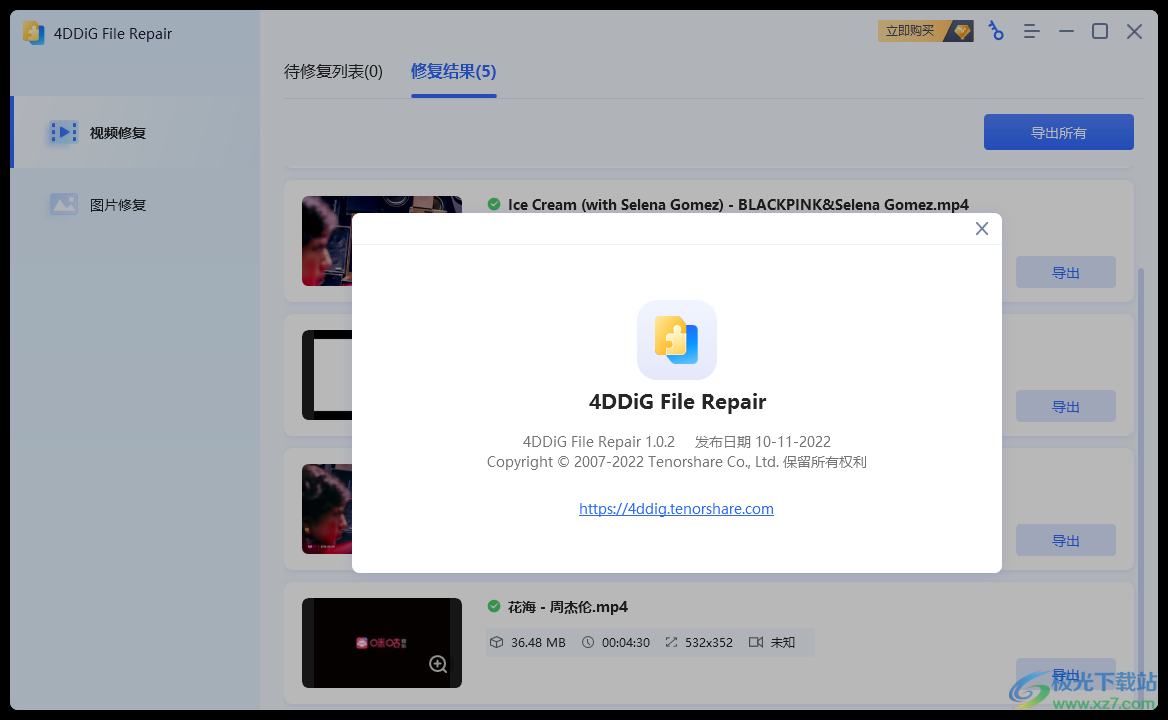
Task: Open thumbnail of Ice Cream video
Action: (326, 241)
